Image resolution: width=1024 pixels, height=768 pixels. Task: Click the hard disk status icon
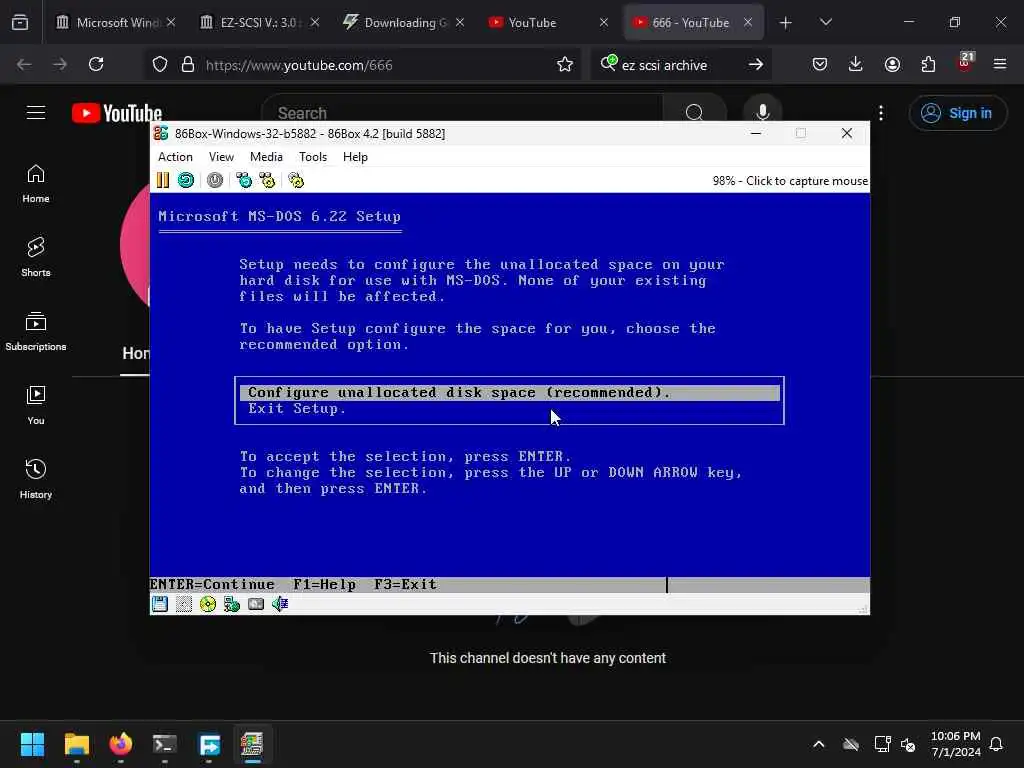click(256, 604)
